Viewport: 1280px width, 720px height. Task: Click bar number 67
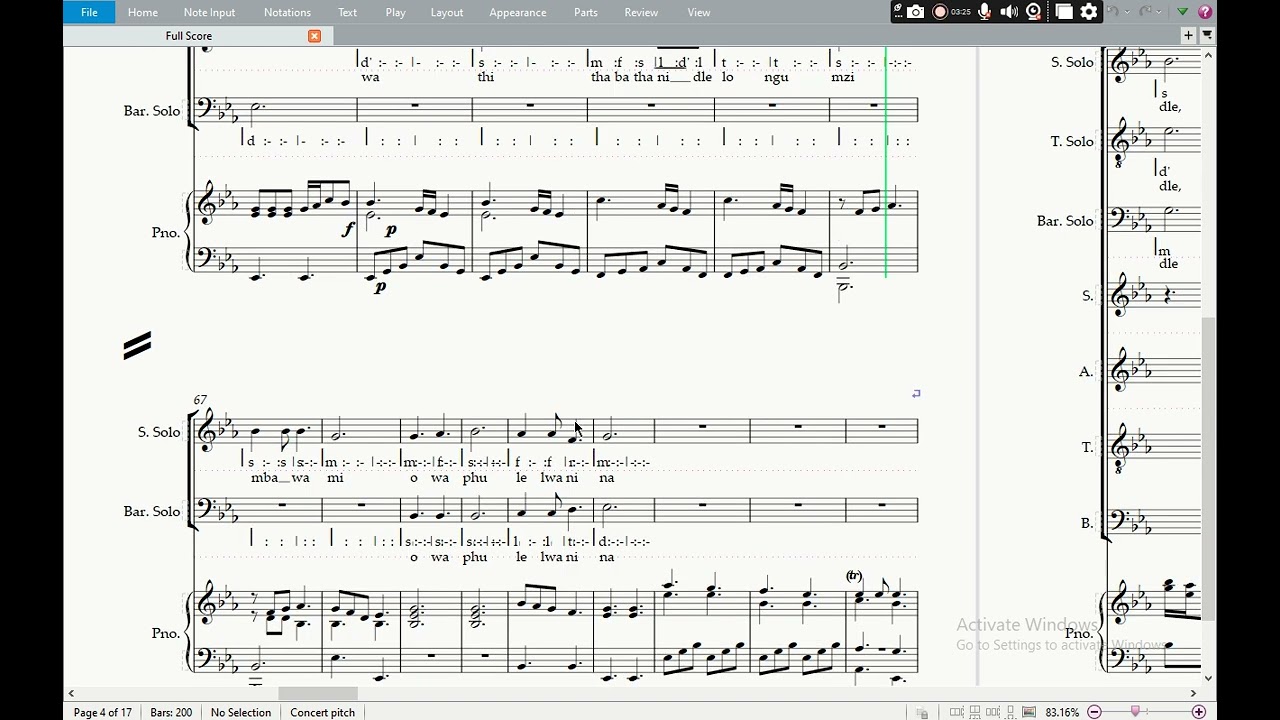pyautogui.click(x=200, y=400)
